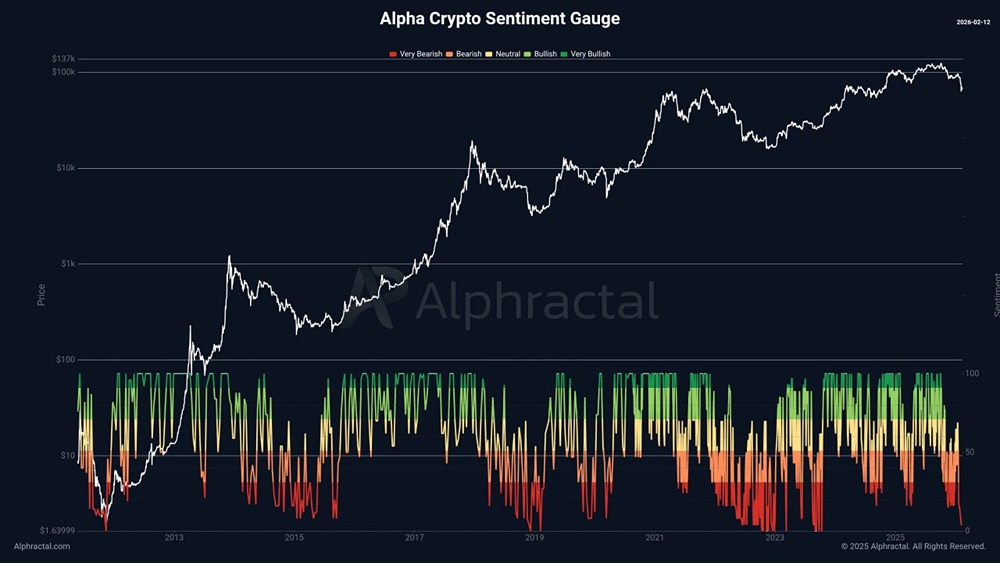Open the Alphractal.com link
The width and height of the screenshot is (1000, 563).
tap(42, 546)
